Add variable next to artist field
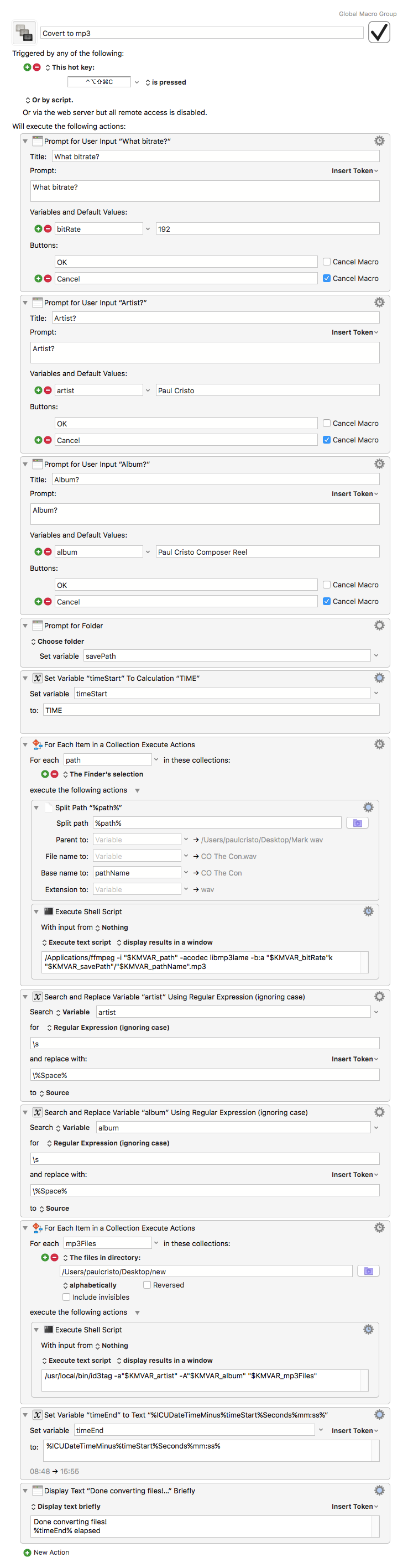The image size is (408, 1568). pyautogui.click(x=38, y=390)
